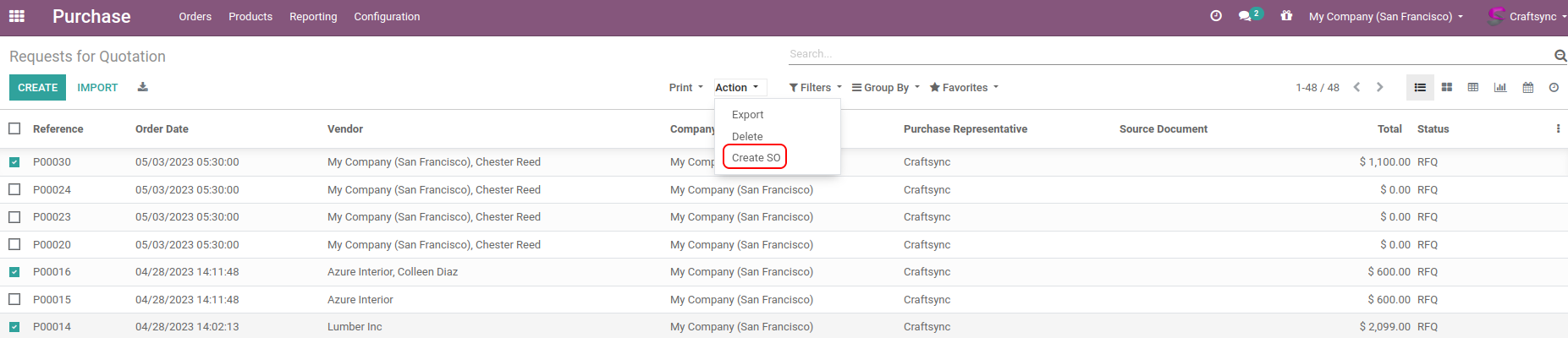Viewport: 1568px width, 338px height.
Task: Select Export in the Action menu
Action: pos(747,115)
